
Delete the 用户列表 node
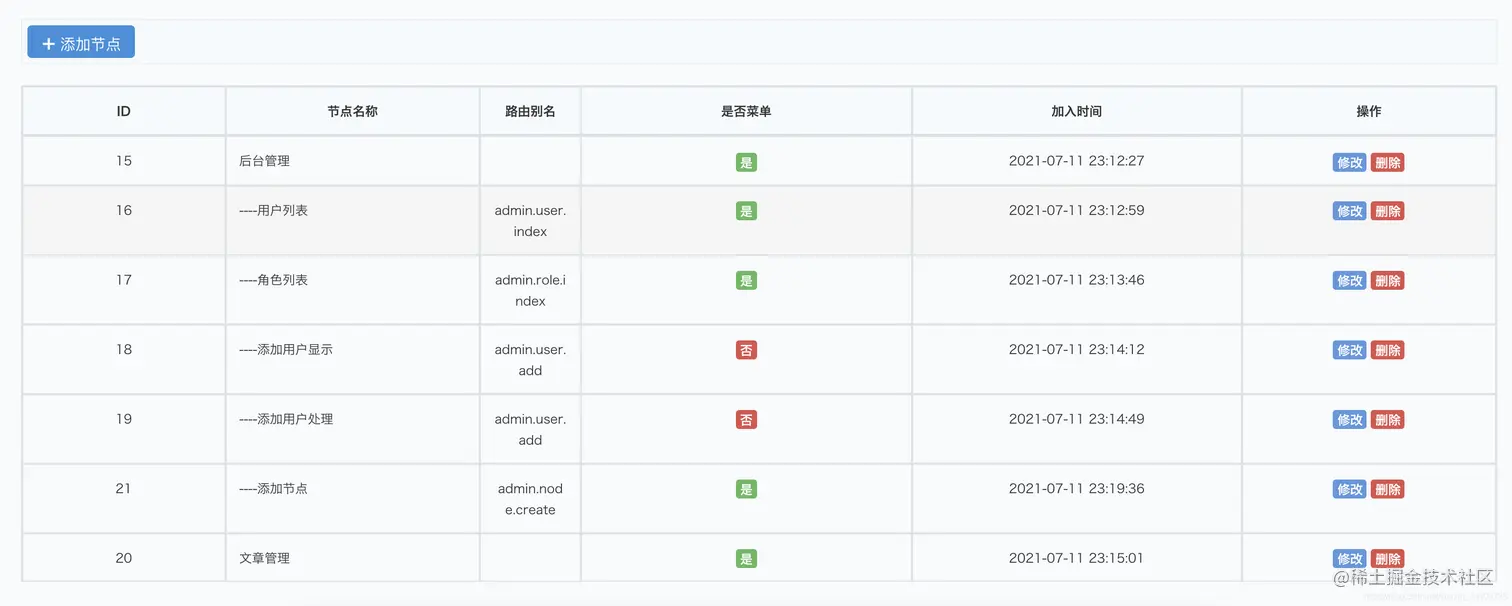1387,211
